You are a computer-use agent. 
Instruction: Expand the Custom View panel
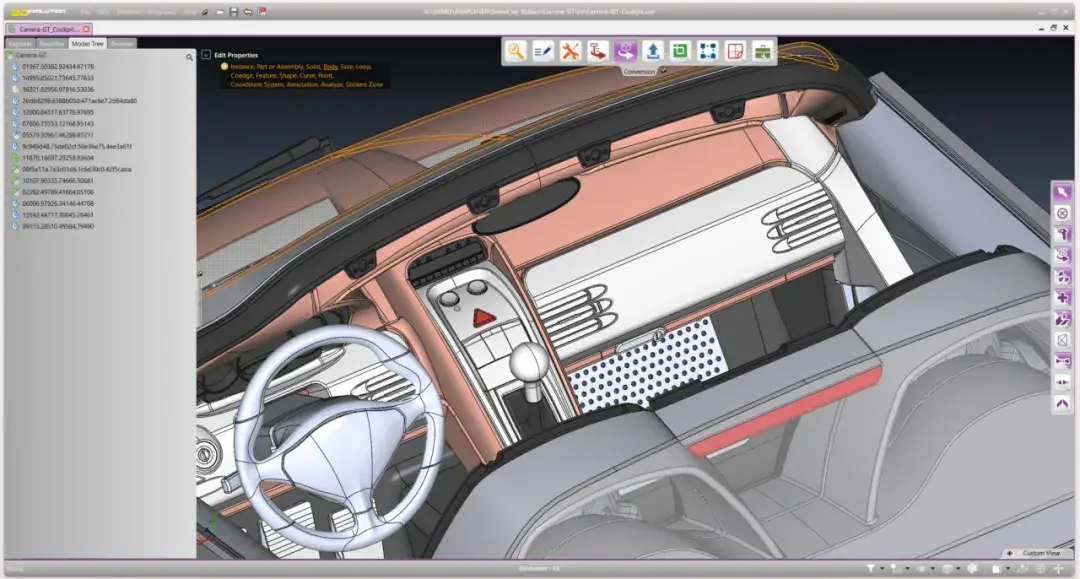(x=1010, y=553)
